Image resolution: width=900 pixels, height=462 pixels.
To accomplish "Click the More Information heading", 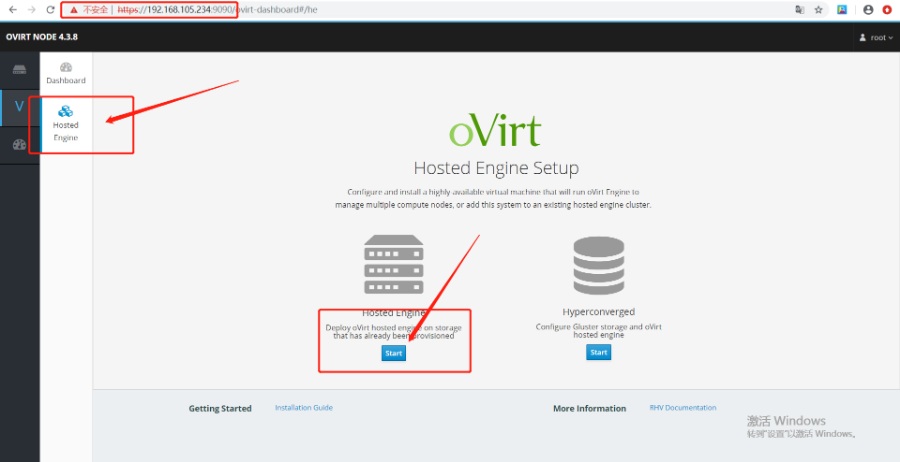I will click(x=589, y=409).
